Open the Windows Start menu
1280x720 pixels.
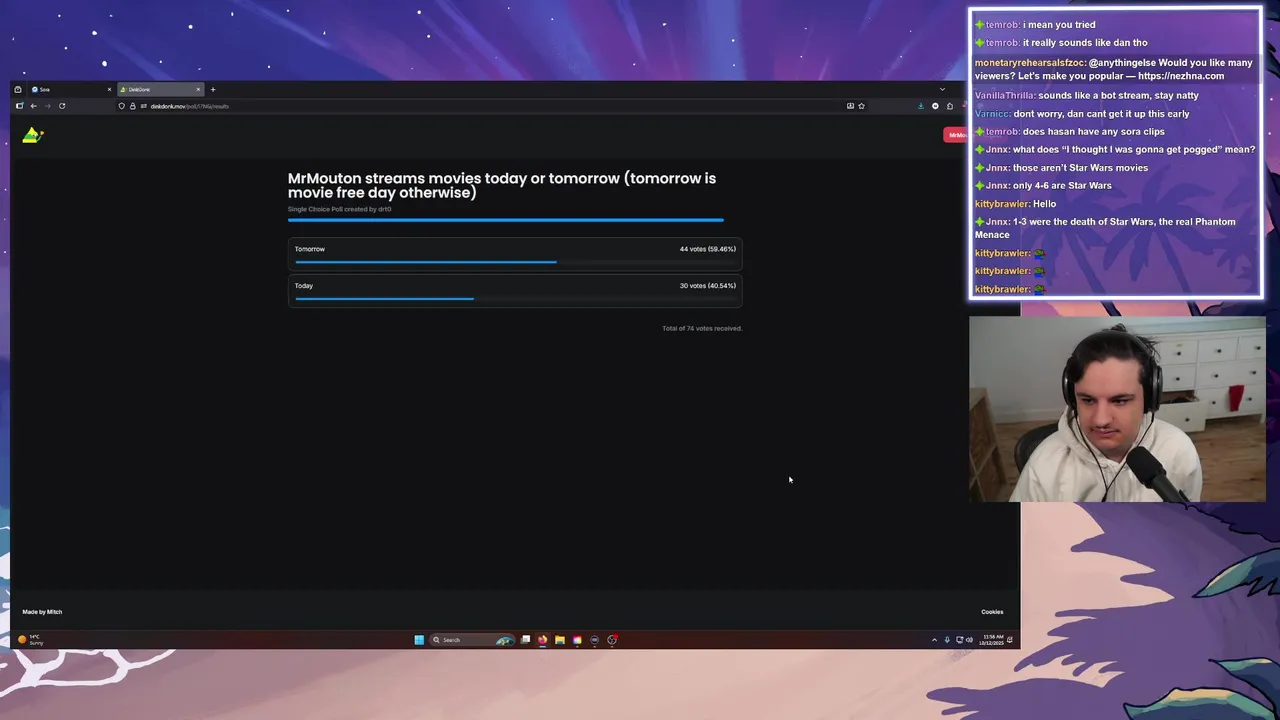(419, 640)
